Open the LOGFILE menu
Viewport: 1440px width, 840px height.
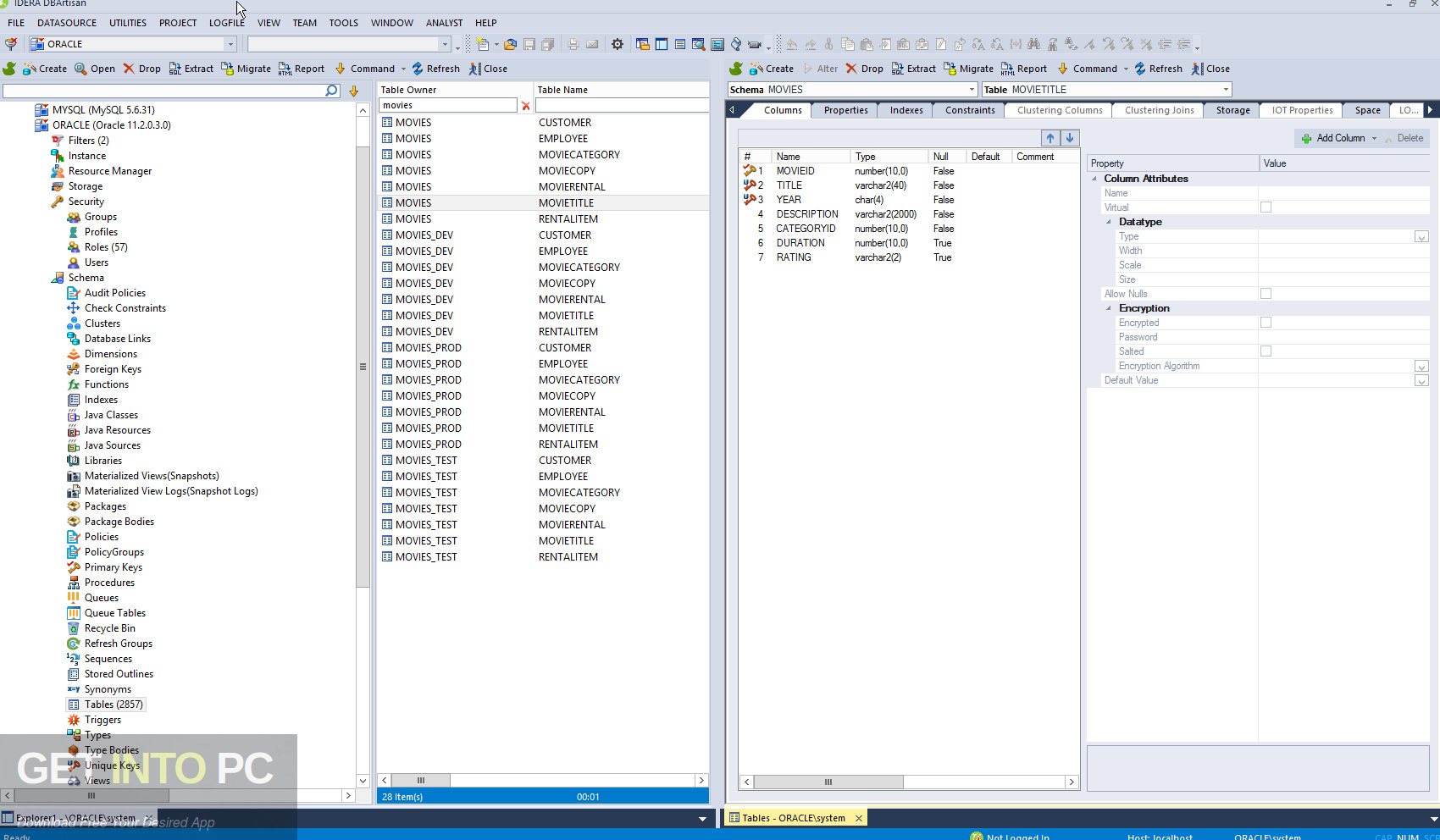226,23
